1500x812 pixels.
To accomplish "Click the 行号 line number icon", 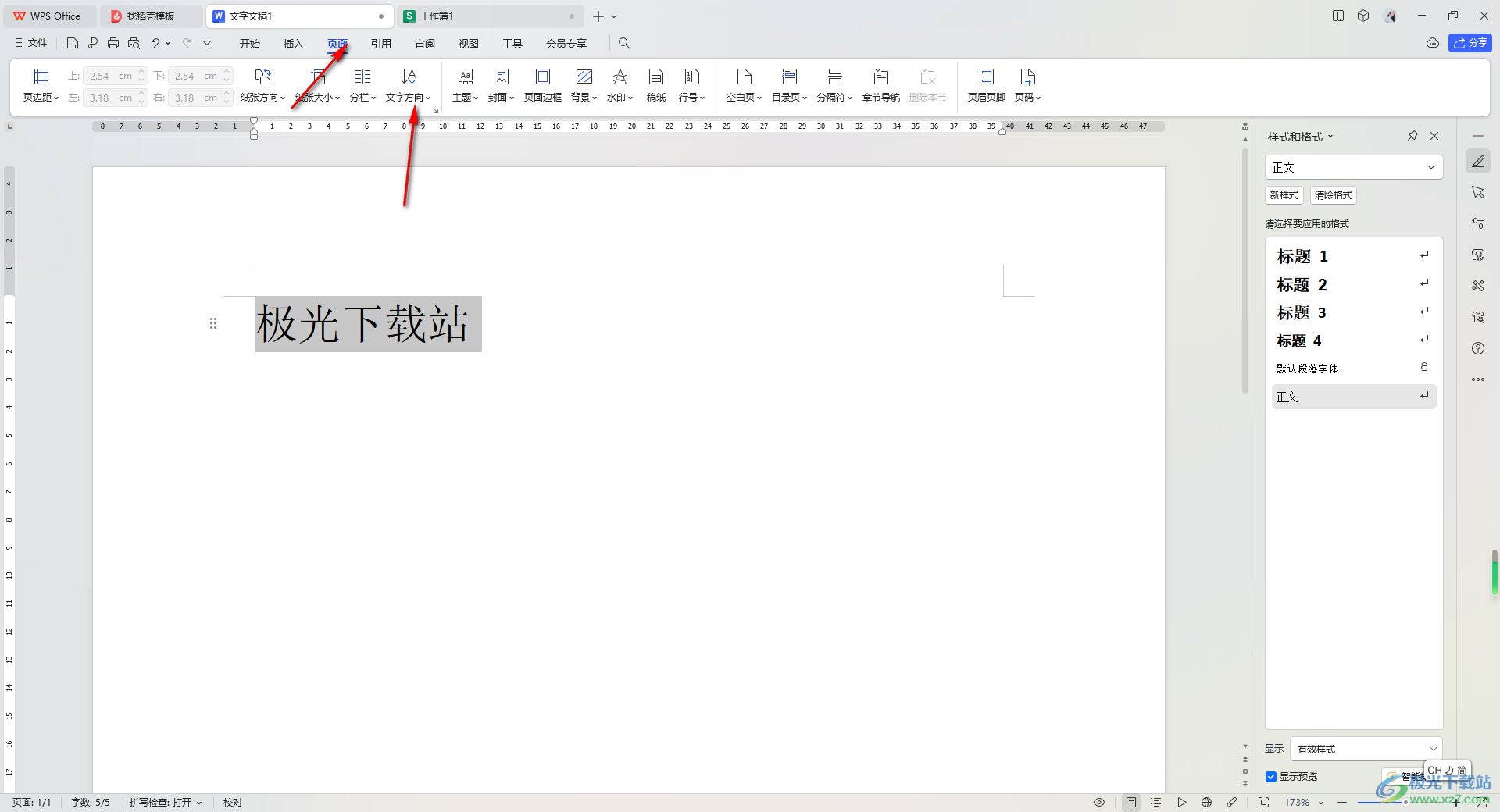I will pos(692,77).
